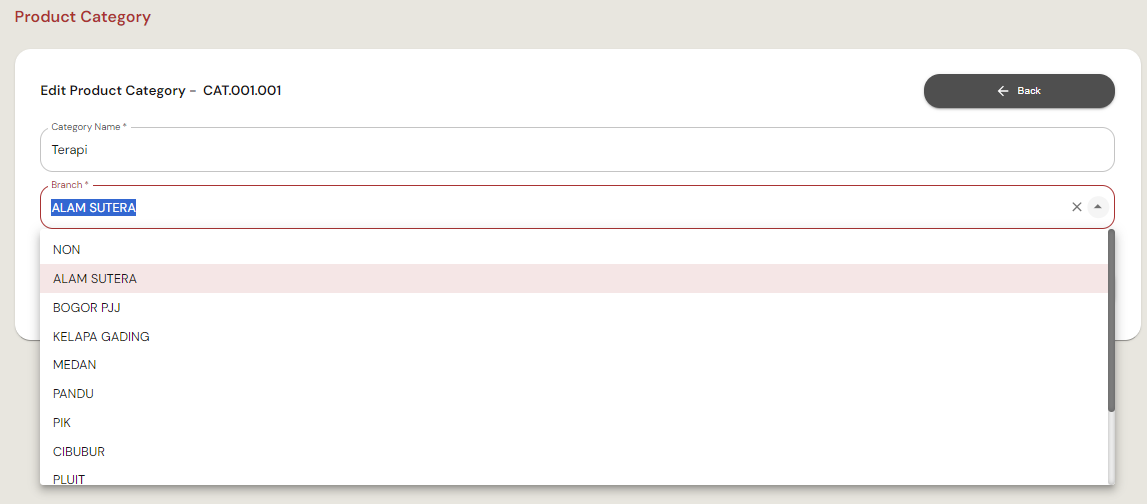The height and width of the screenshot is (504, 1147).
Task: Choose the highlighted ALAM SUTERA option
Action: coord(95,279)
